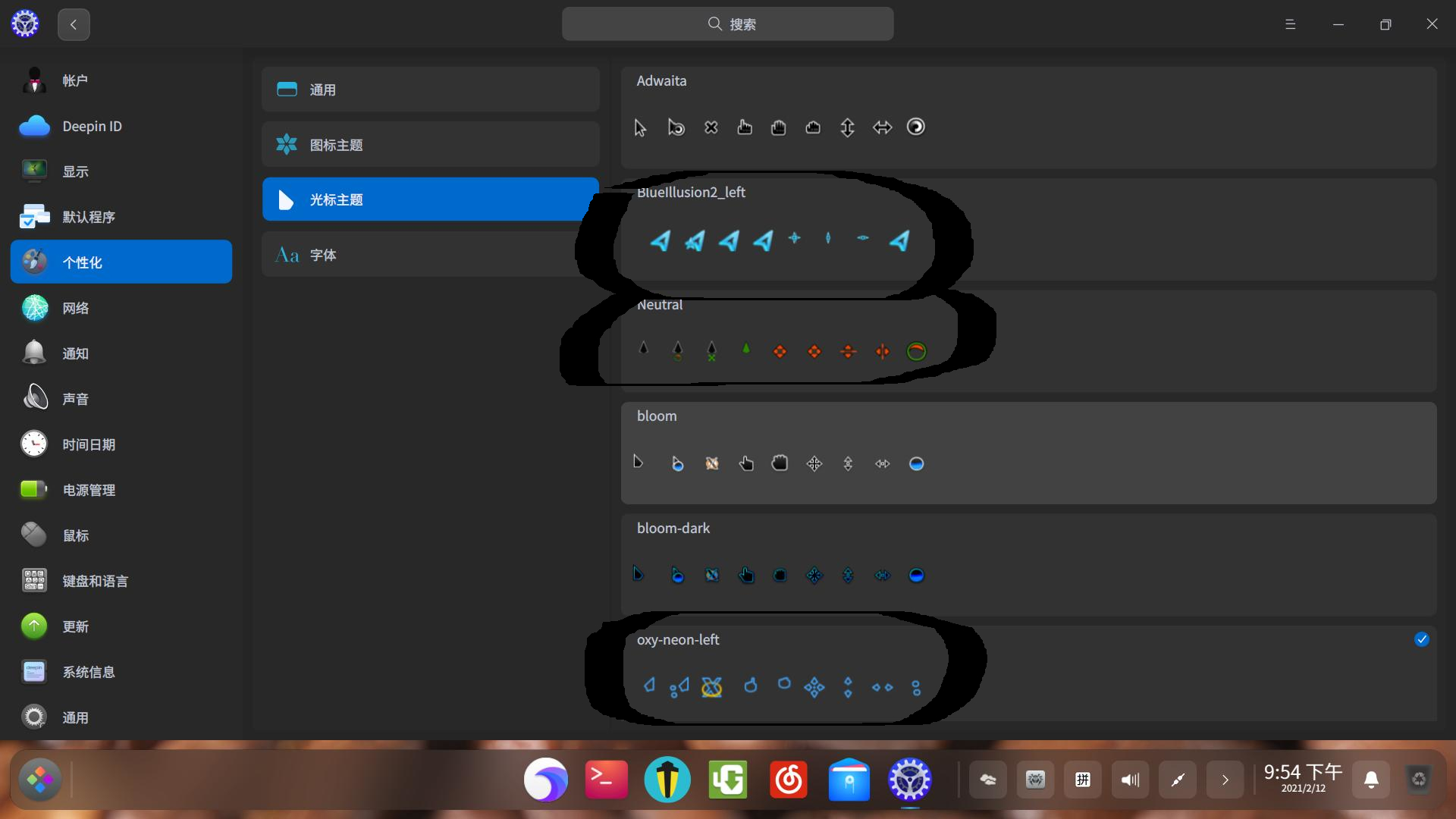Image resolution: width=1456 pixels, height=819 pixels.
Task: Open the Deepin ID settings
Action: [91, 126]
